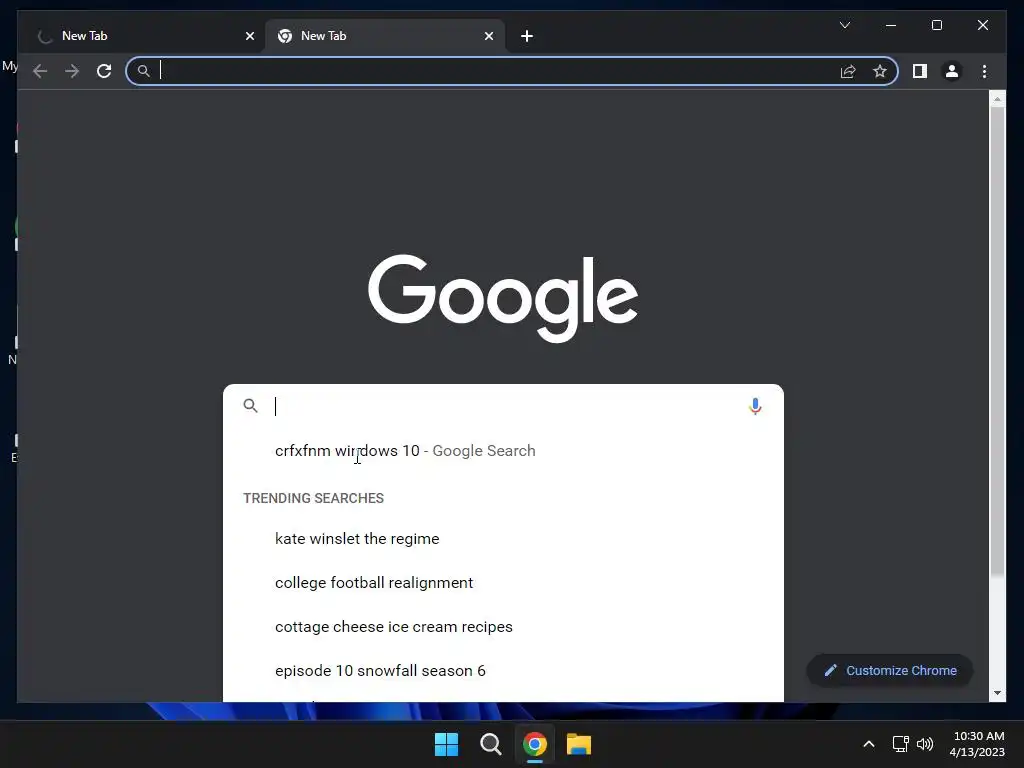Open network status in system tray
This screenshot has width=1024, height=768.
pyautogui.click(x=901, y=744)
